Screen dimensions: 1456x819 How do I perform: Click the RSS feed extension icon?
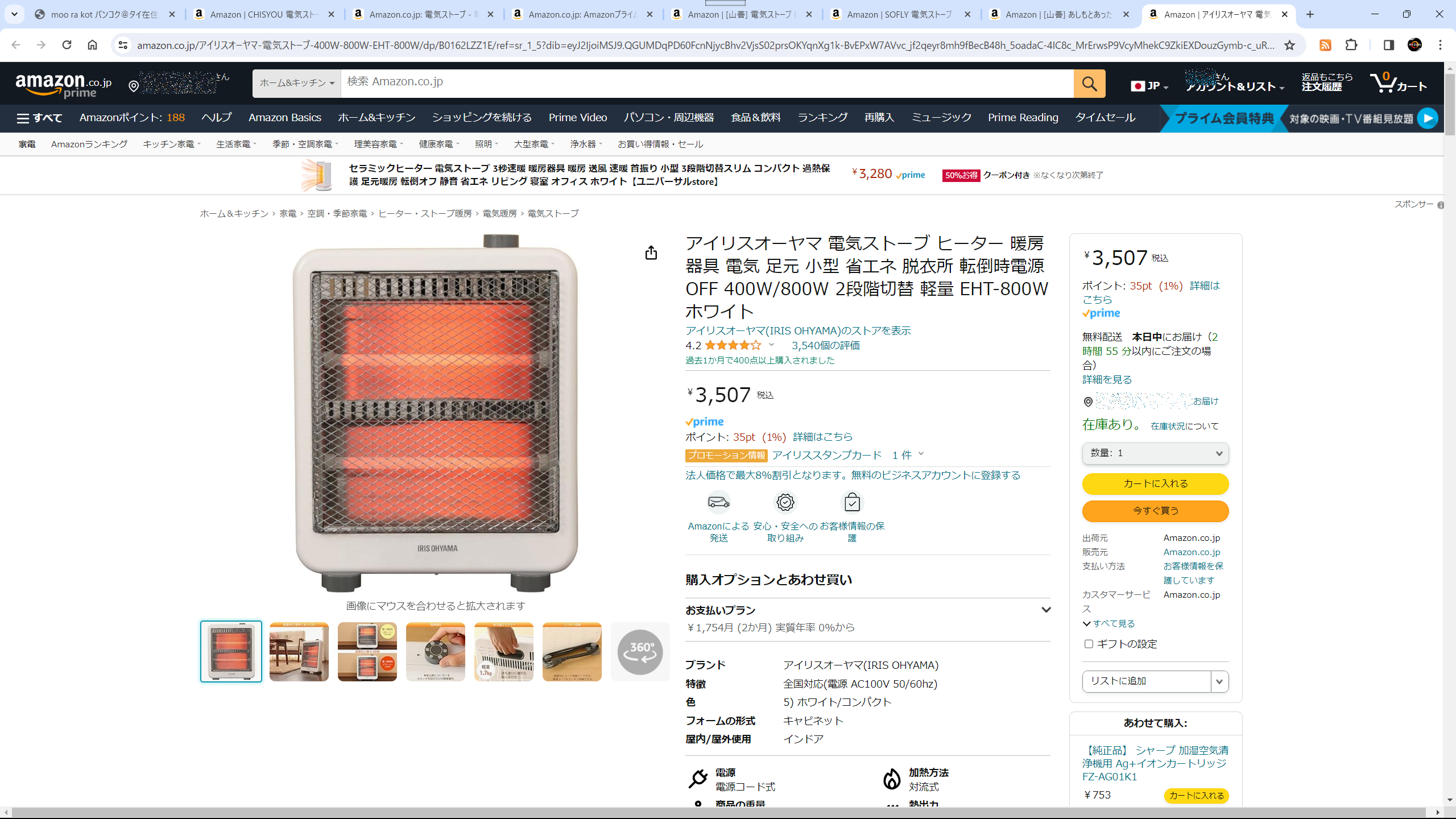[x=1325, y=45]
